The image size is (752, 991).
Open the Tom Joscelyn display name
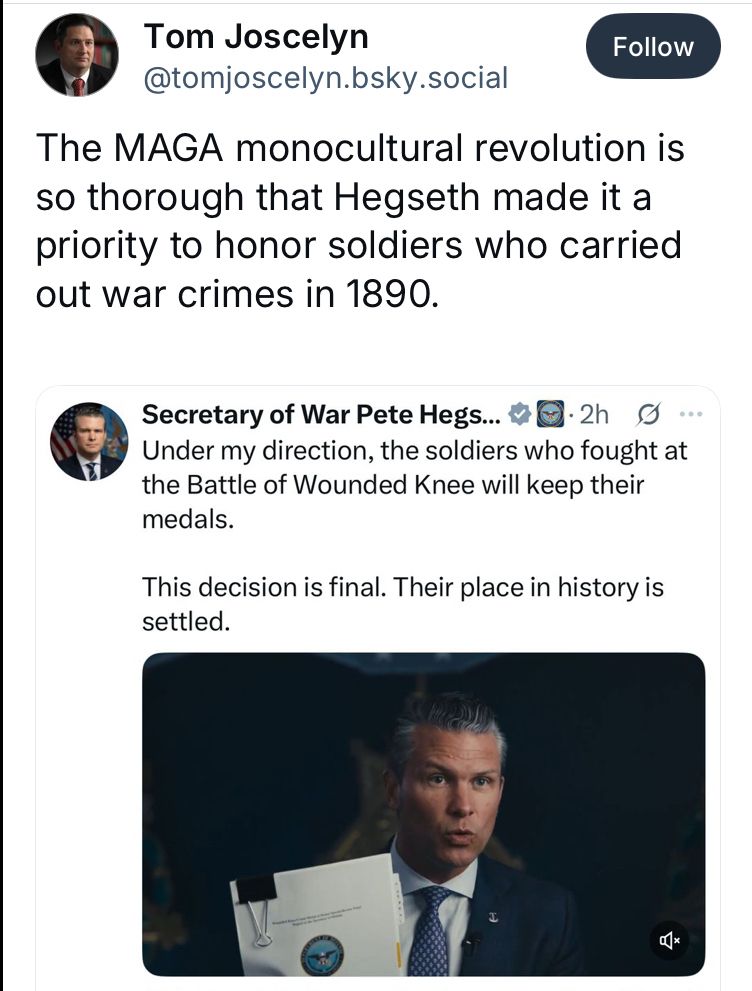point(256,36)
